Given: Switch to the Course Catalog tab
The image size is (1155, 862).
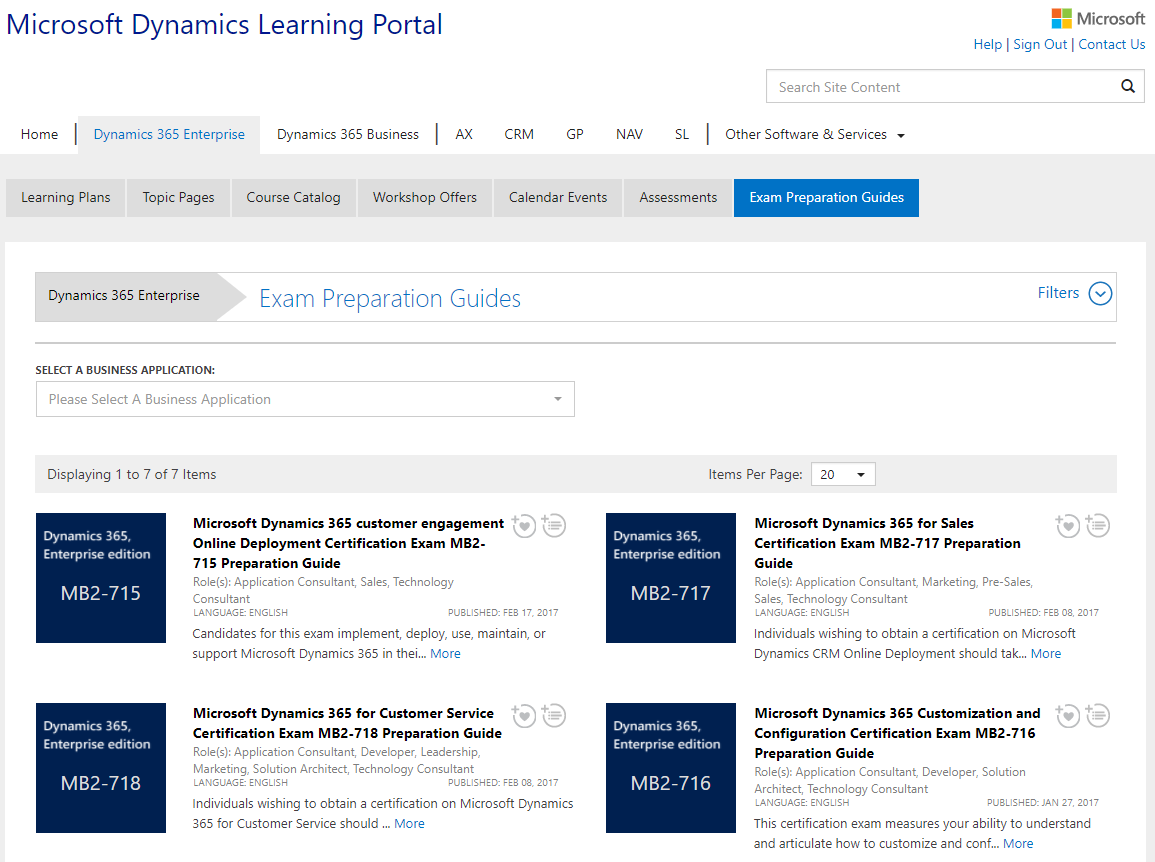Looking at the screenshot, I should coord(293,197).
